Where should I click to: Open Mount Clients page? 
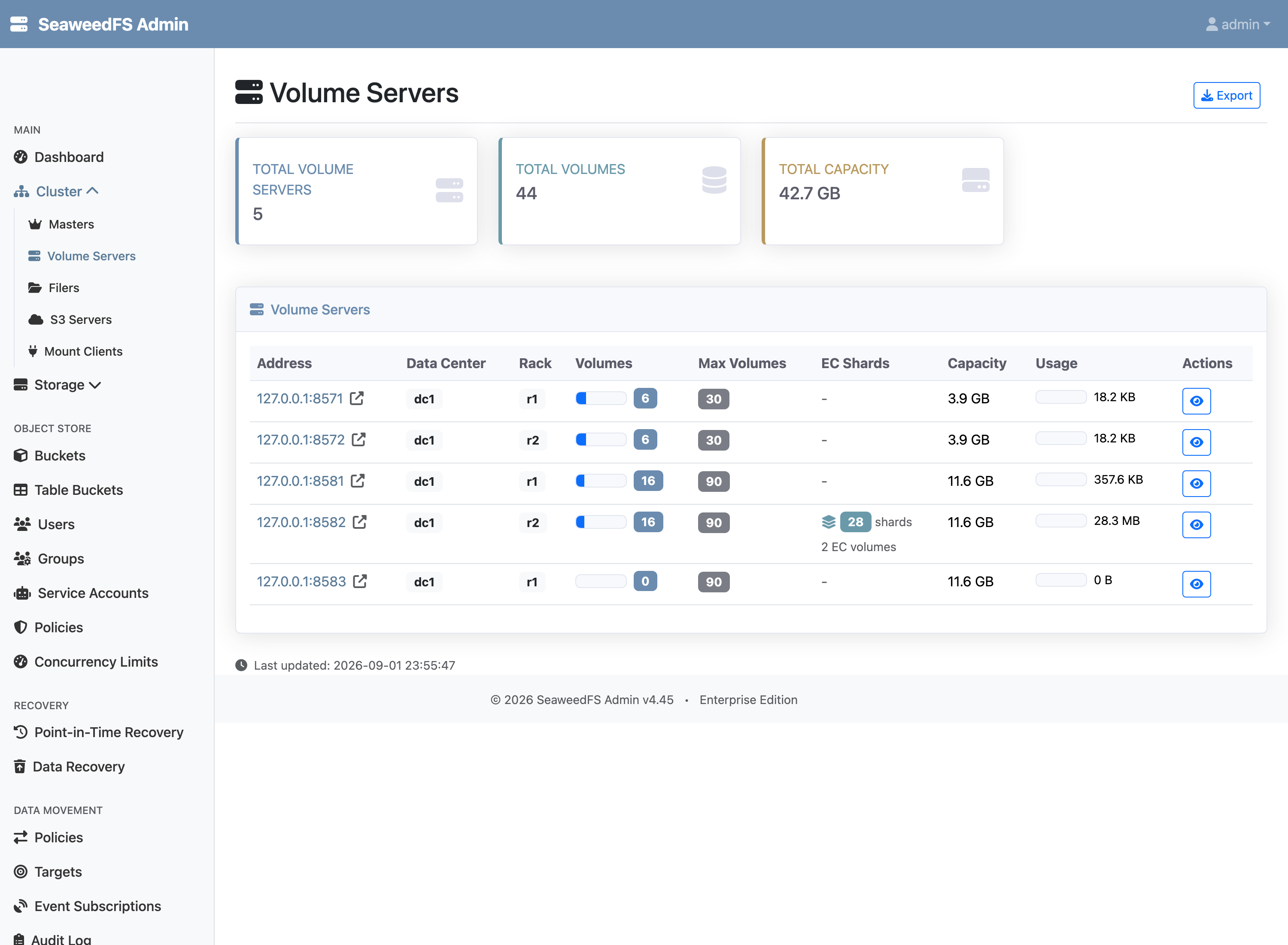click(x=76, y=351)
